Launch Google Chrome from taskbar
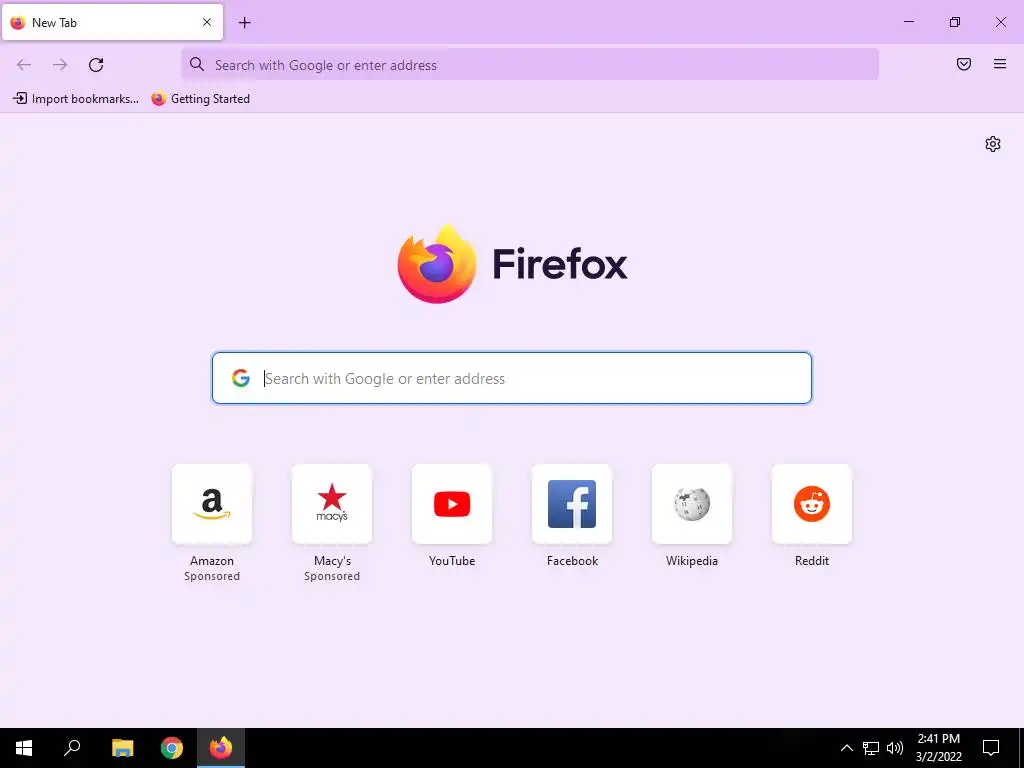The image size is (1024, 768). coord(172,748)
